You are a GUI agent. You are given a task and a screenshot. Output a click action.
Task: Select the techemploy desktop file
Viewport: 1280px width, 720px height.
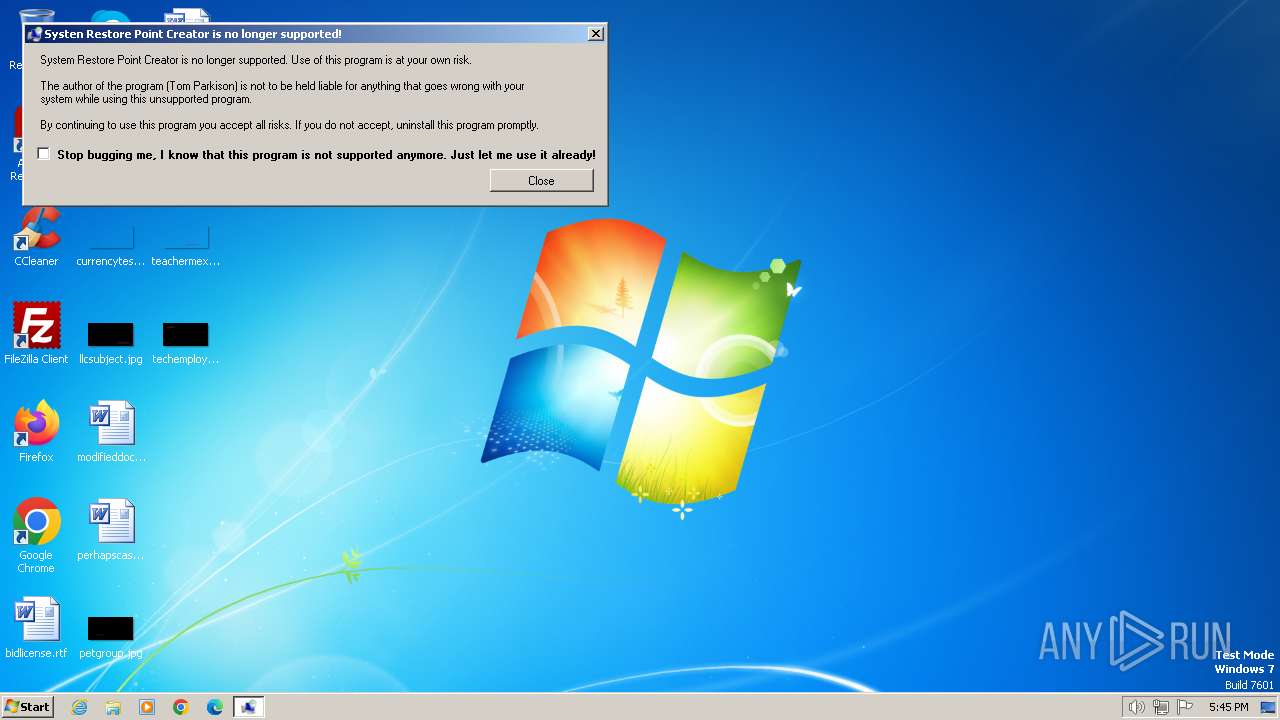tap(186, 343)
